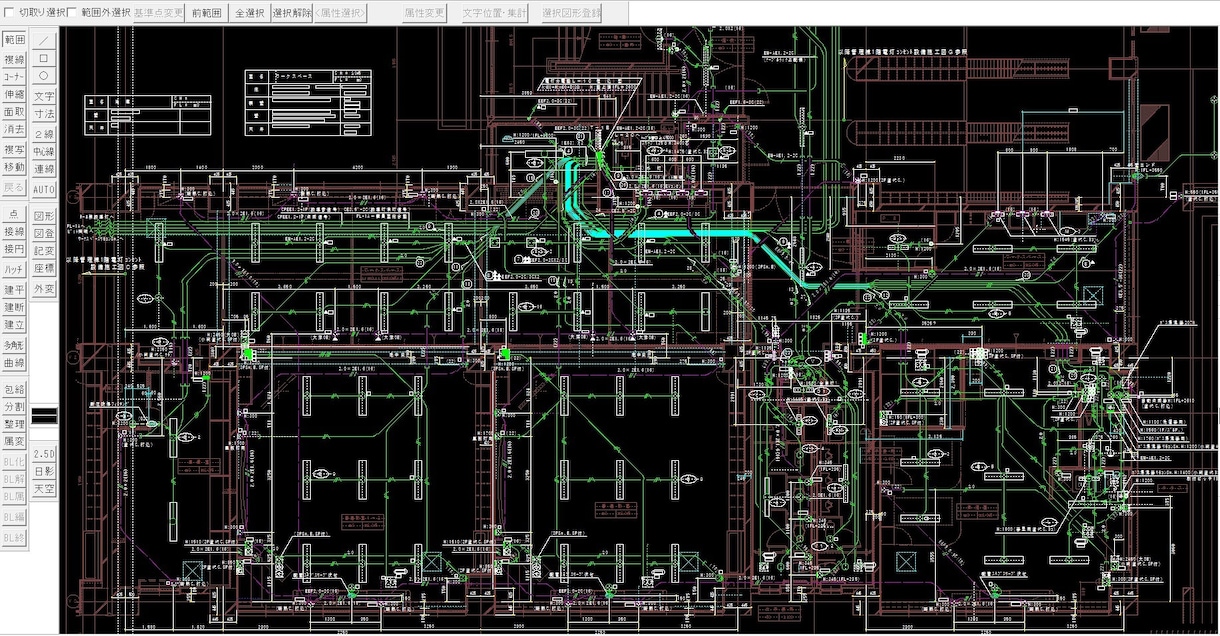This screenshot has height=636, width=1220.
Task: Select the 面取 (chamfer) tool
Action: (x=14, y=113)
